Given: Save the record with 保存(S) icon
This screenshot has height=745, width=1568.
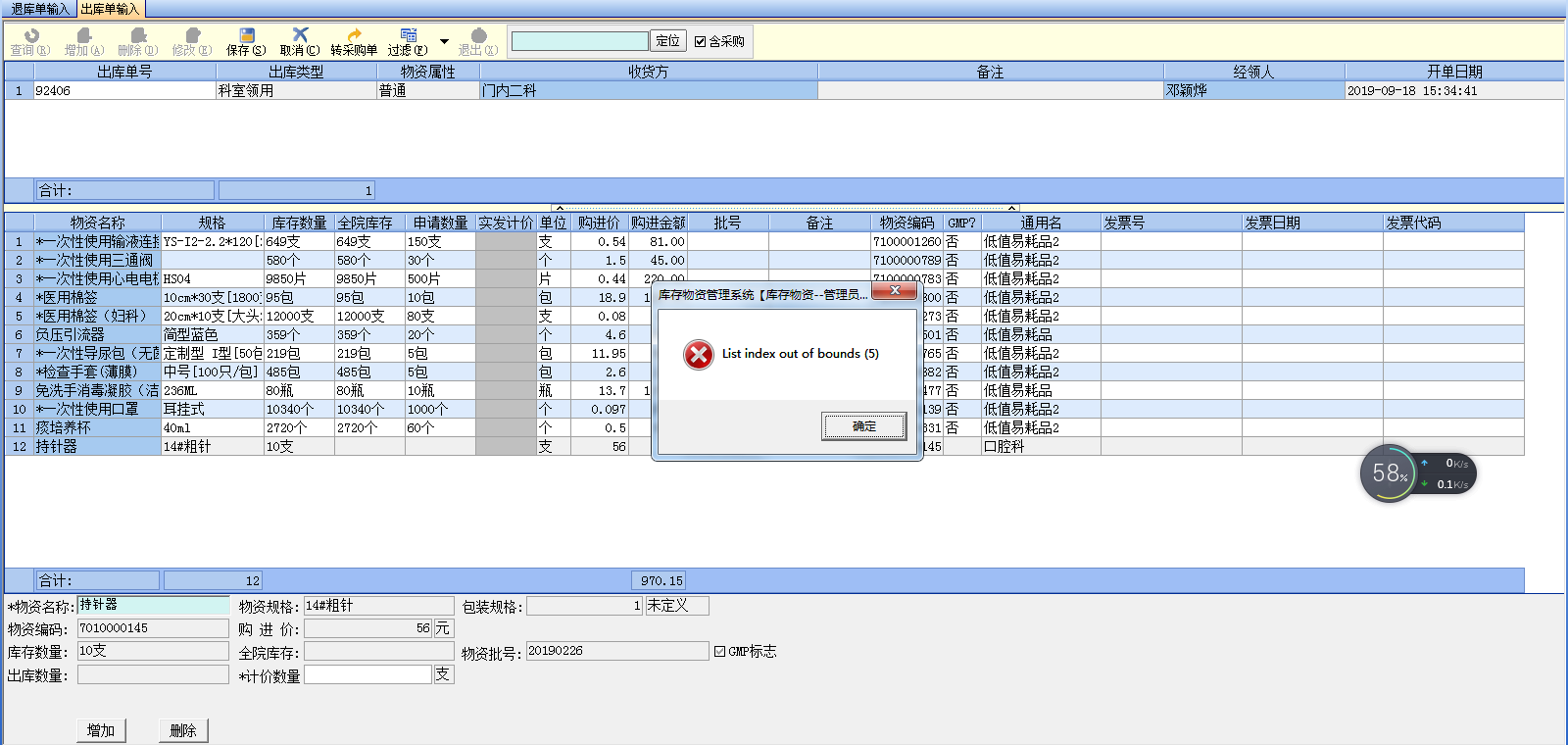Looking at the screenshot, I should 246,42.
